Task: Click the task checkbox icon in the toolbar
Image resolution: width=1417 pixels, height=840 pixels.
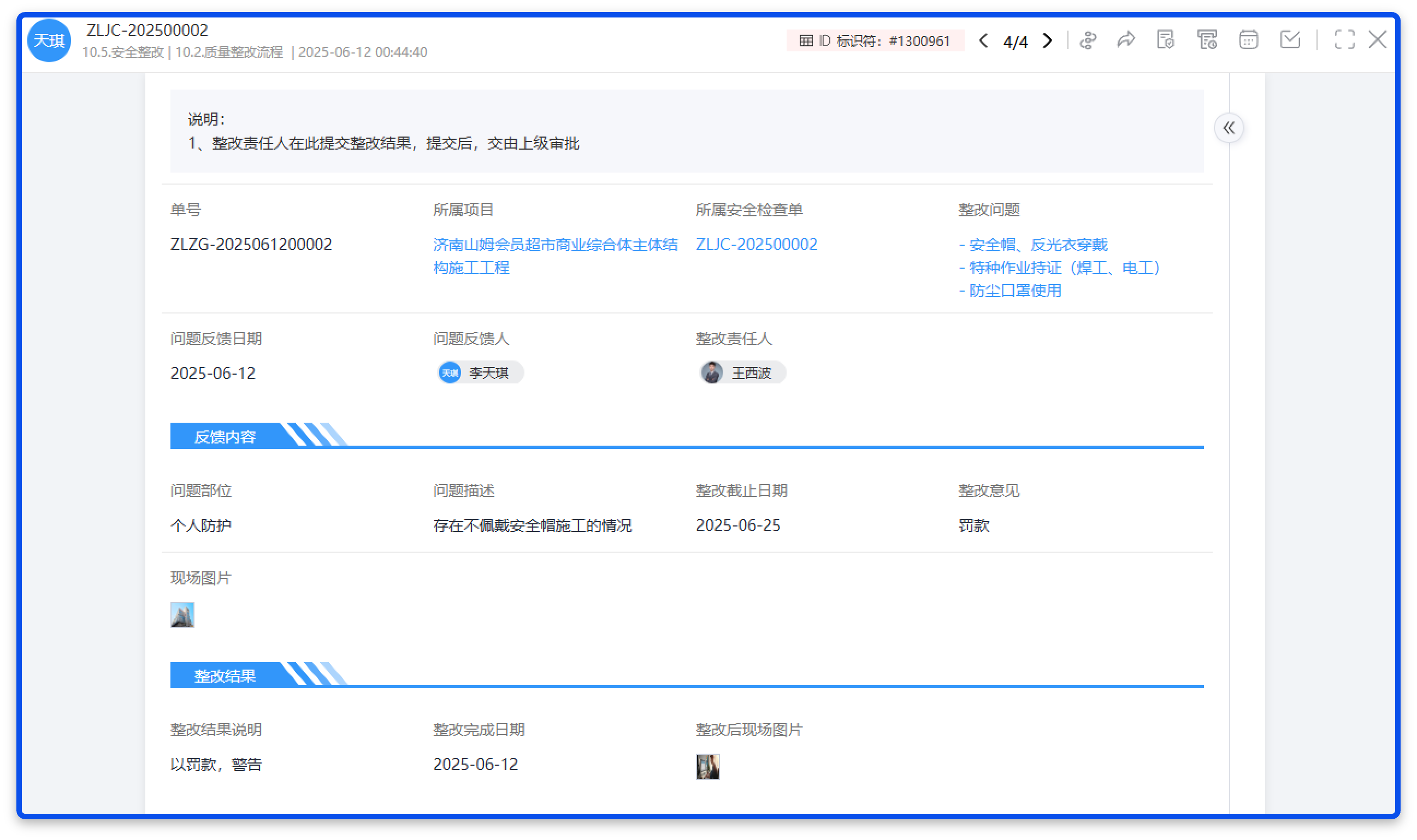Action: [1290, 40]
